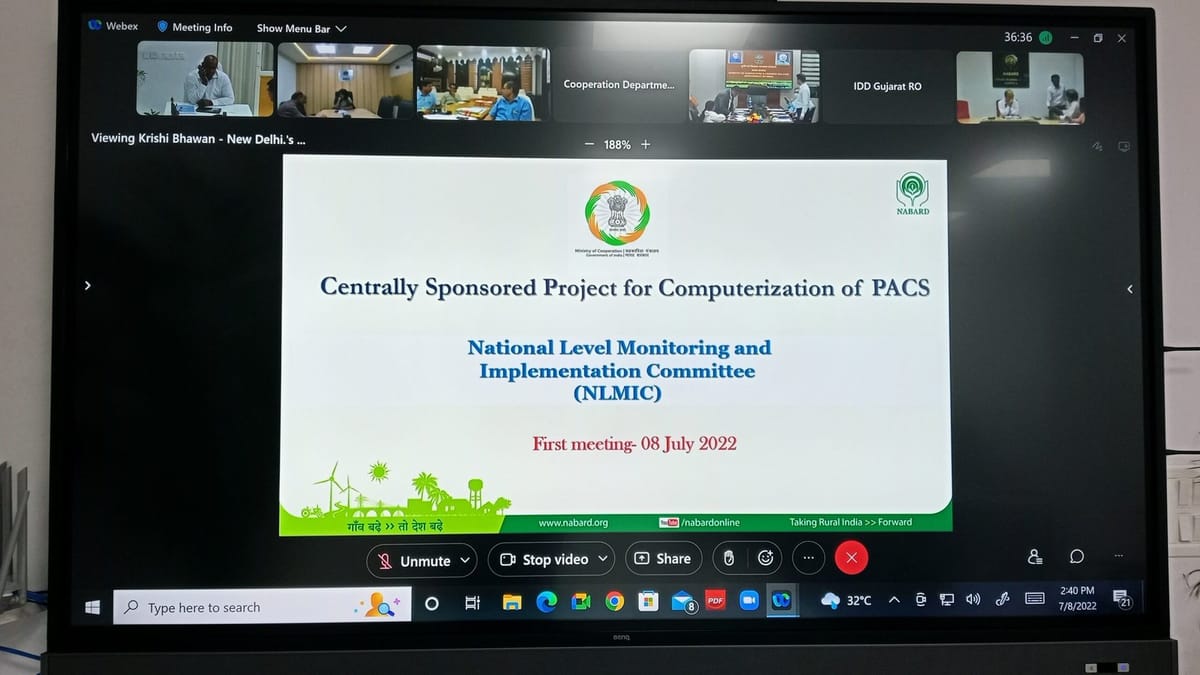The image size is (1200, 675).
Task: Select Cooperation Department participant tile
Action: 619,85
